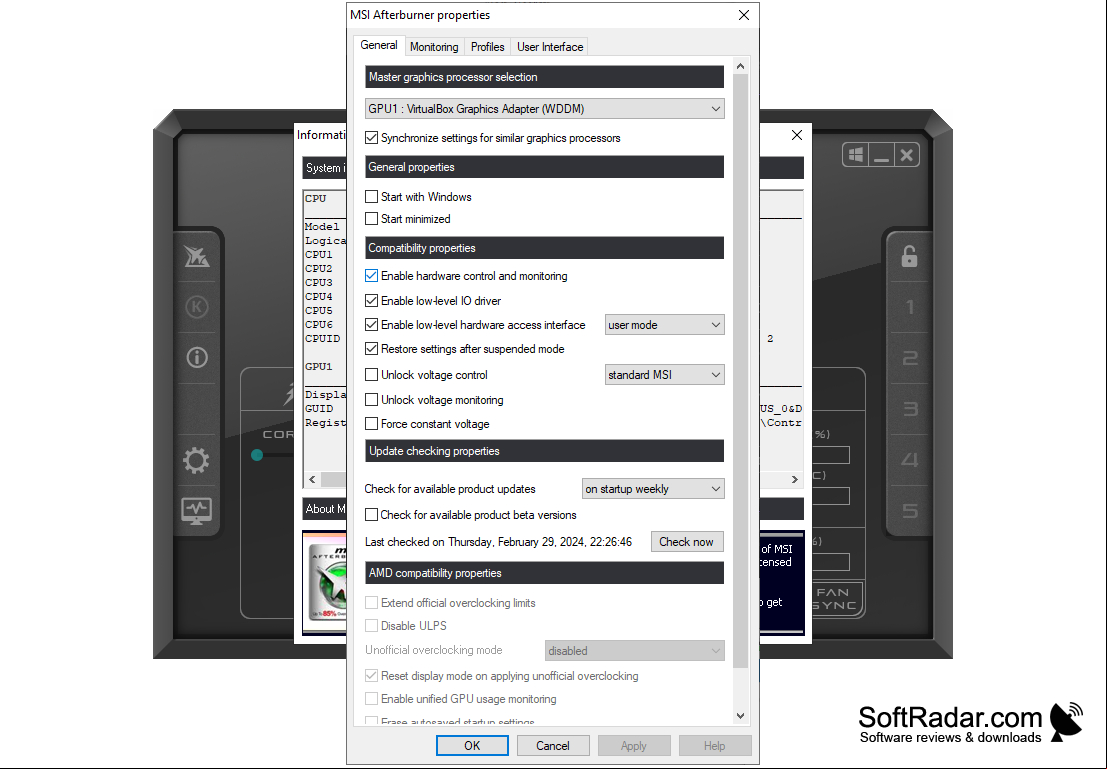Open the 'on startup weekly' update dropdown
The width and height of the screenshot is (1107, 769).
(x=653, y=489)
